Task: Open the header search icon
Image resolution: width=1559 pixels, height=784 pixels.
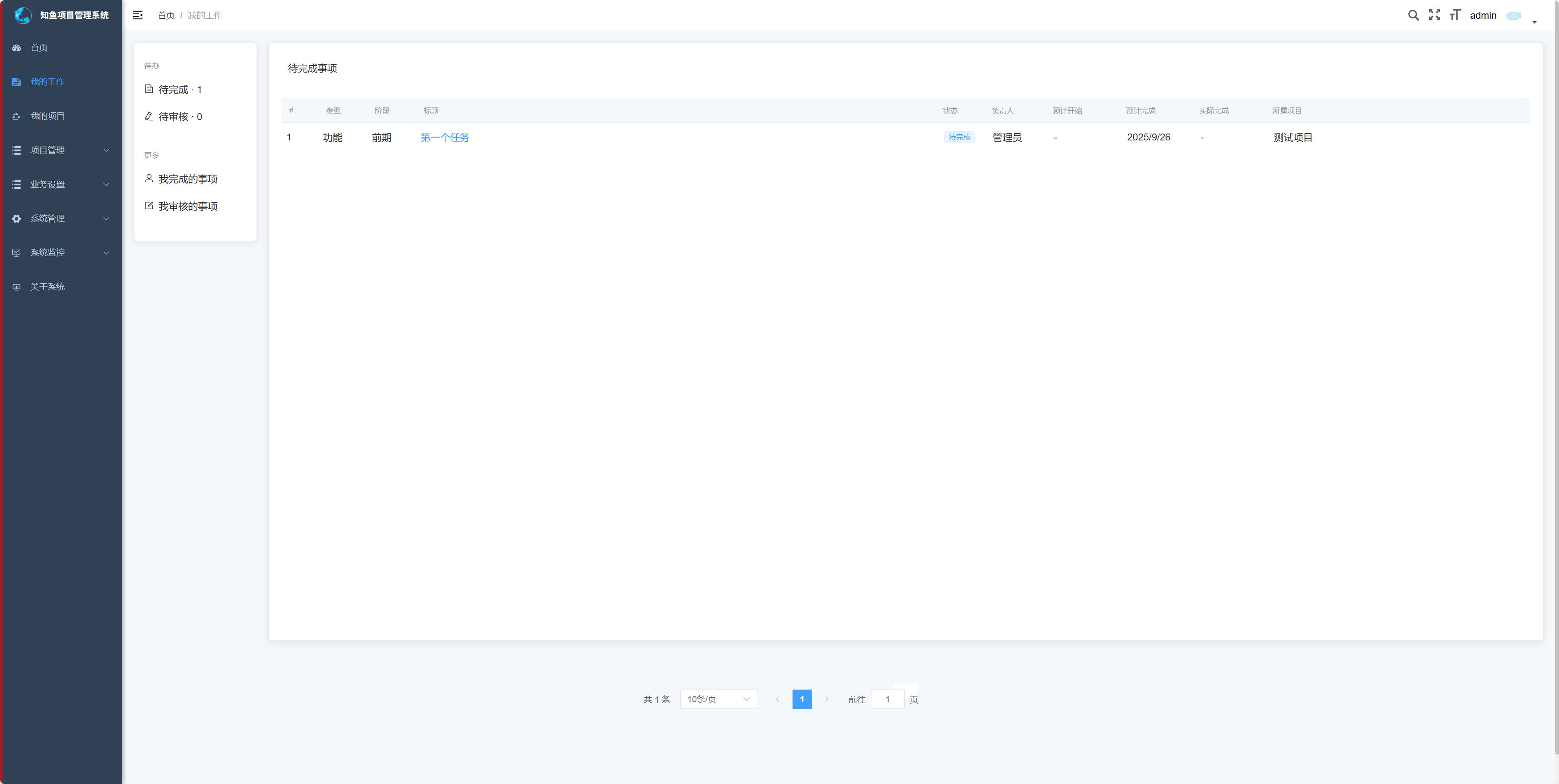Action: tap(1413, 15)
